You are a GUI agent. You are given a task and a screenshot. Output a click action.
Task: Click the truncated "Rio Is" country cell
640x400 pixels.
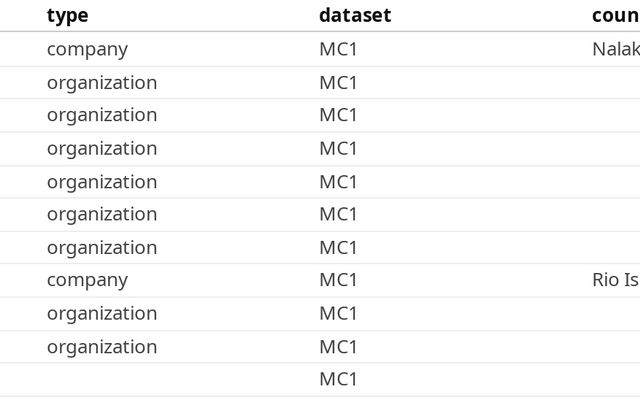pyautogui.click(x=615, y=280)
